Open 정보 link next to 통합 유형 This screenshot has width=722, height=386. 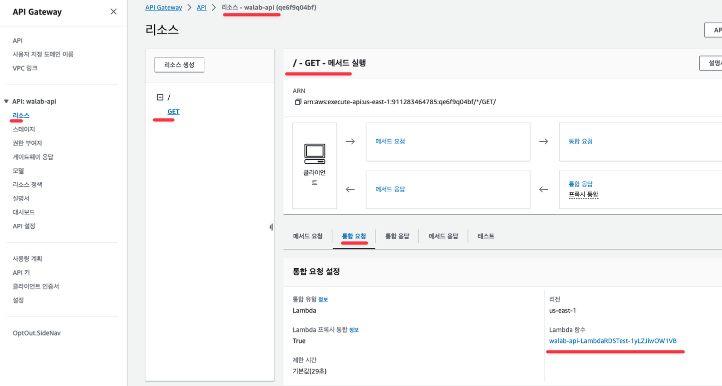click(323, 299)
